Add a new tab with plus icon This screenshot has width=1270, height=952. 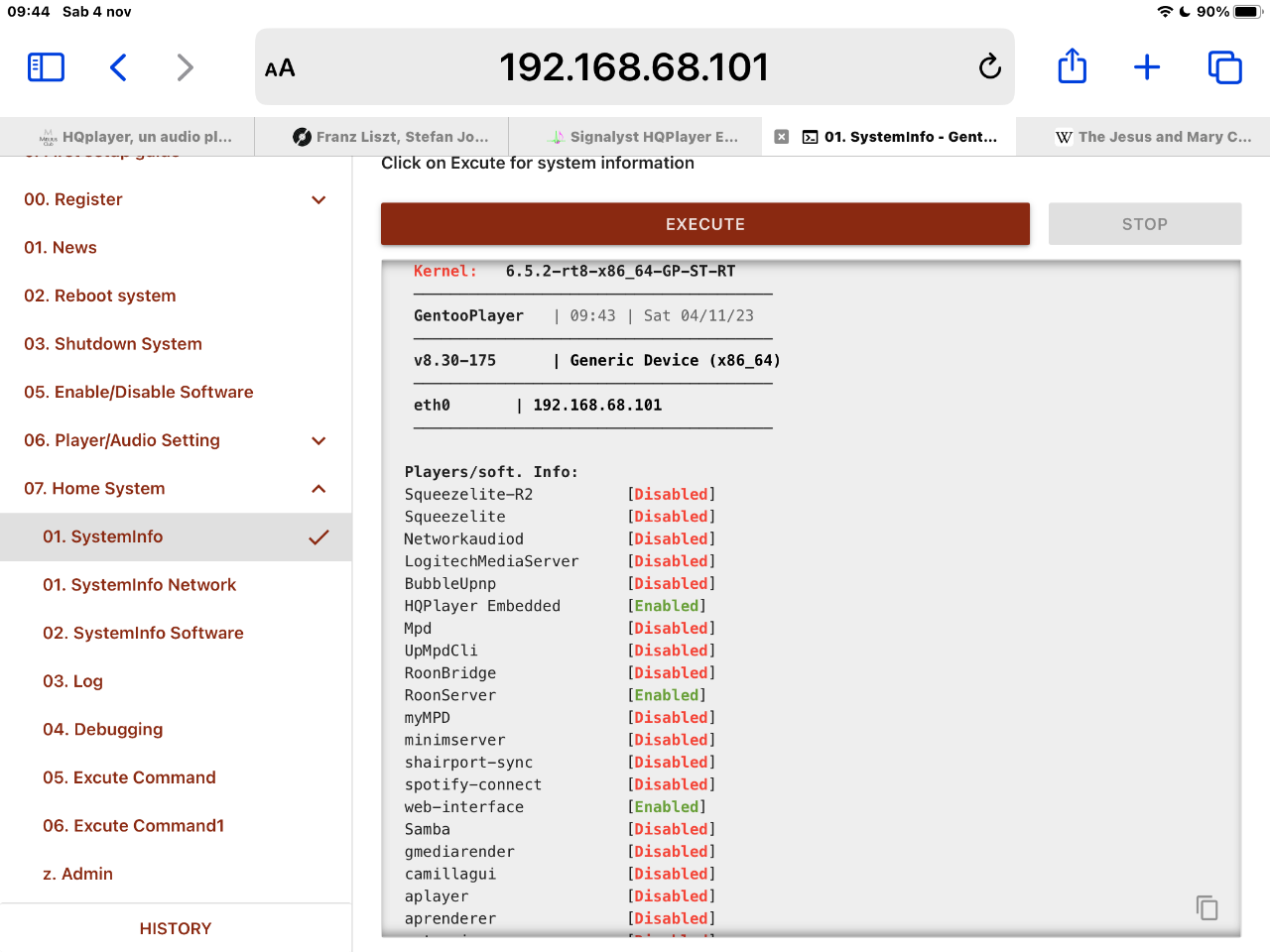coord(1147,67)
